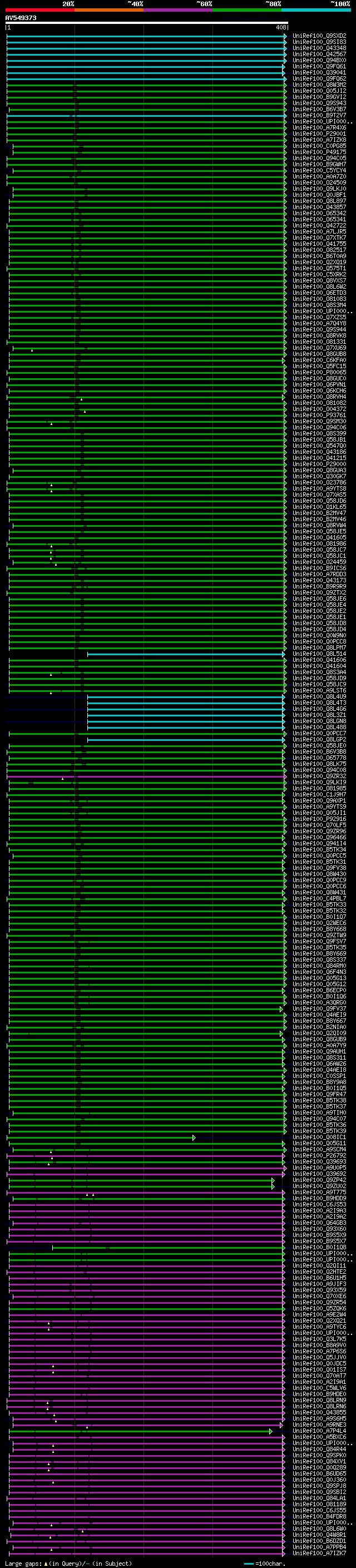
Task: Open hit UniRef100_Q42567
Action: [319, 54]
